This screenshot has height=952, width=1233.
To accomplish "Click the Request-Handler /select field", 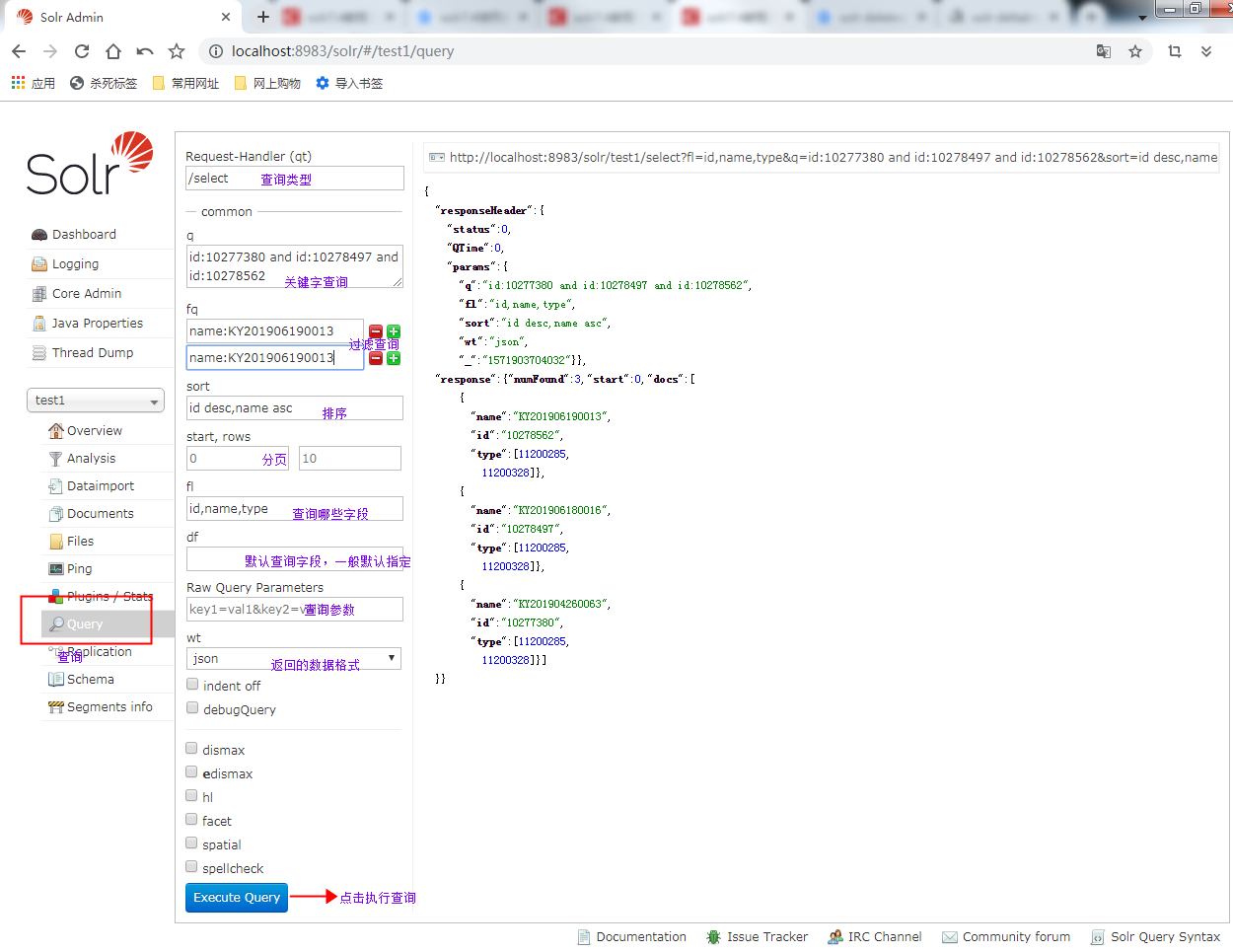I will tap(295, 179).
